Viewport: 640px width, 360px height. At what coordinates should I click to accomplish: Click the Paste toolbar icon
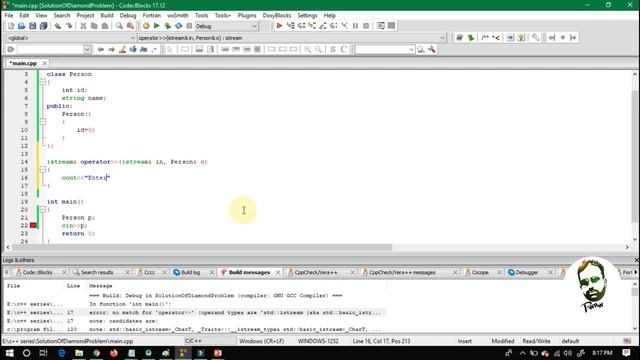[105, 26]
